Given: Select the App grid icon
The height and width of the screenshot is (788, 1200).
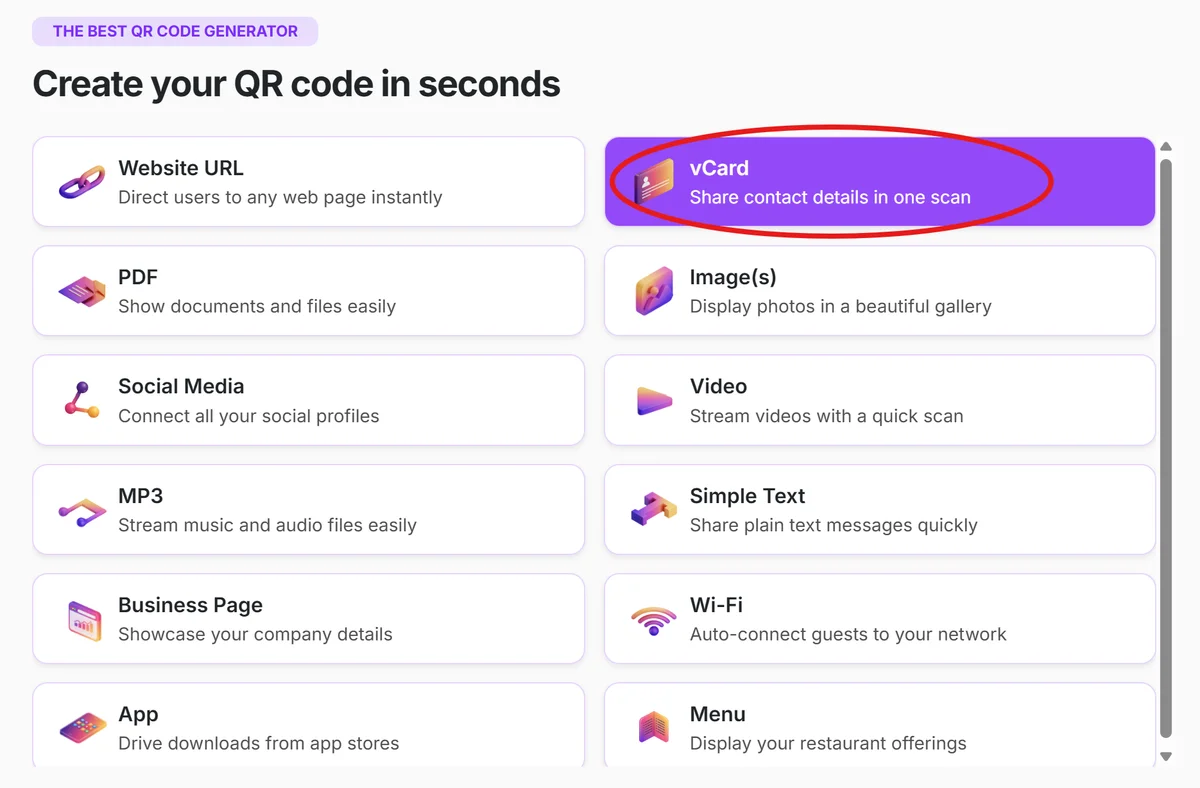Looking at the screenshot, I should pos(83,728).
